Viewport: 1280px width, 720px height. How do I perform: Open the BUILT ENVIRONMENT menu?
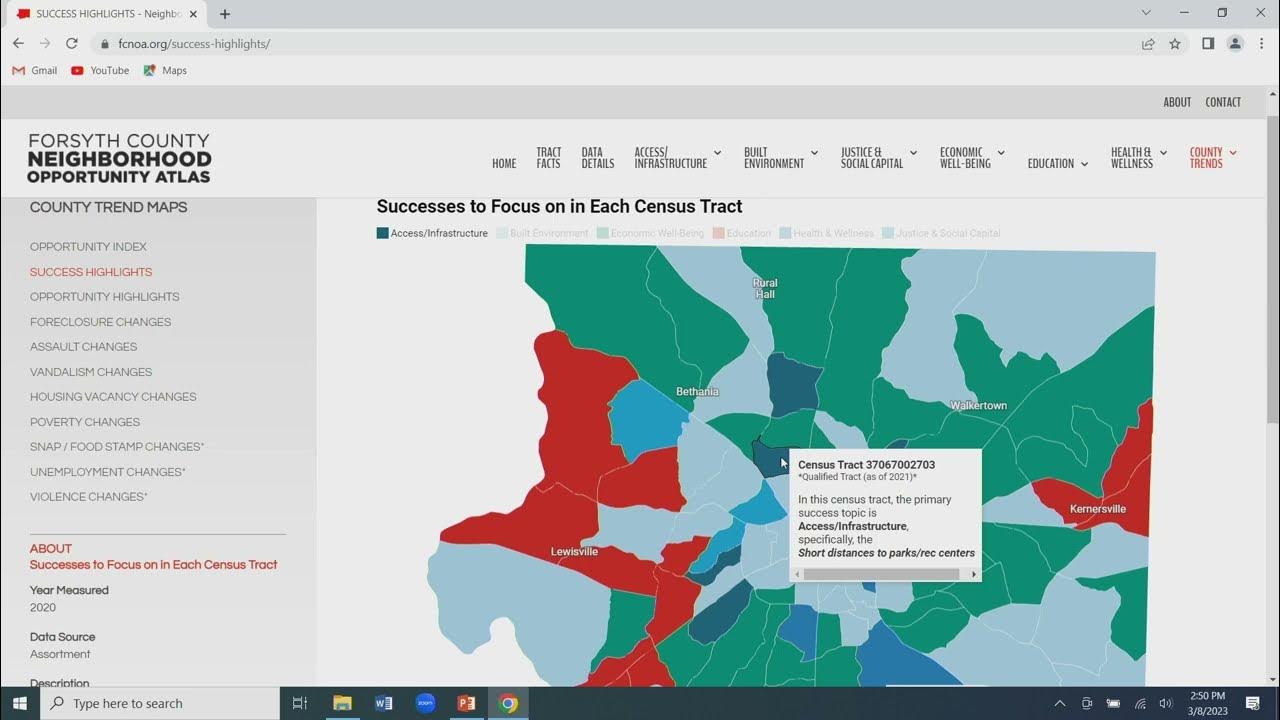coord(773,158)
